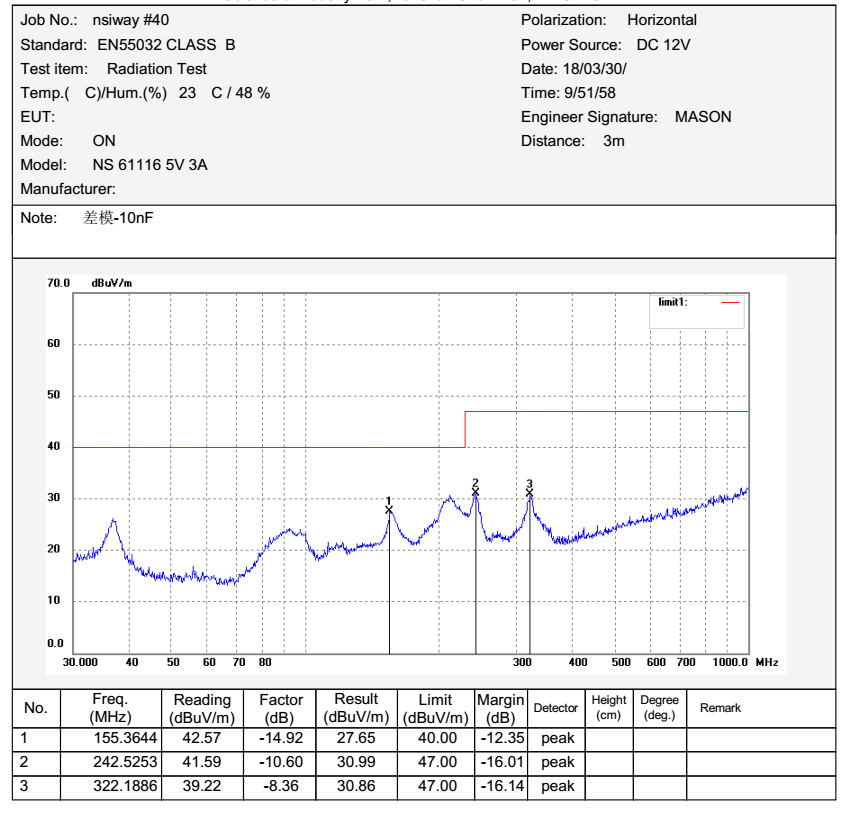Select the Factor (dB) column header
This screenshot has width=848, height=813.
[281, 708]
